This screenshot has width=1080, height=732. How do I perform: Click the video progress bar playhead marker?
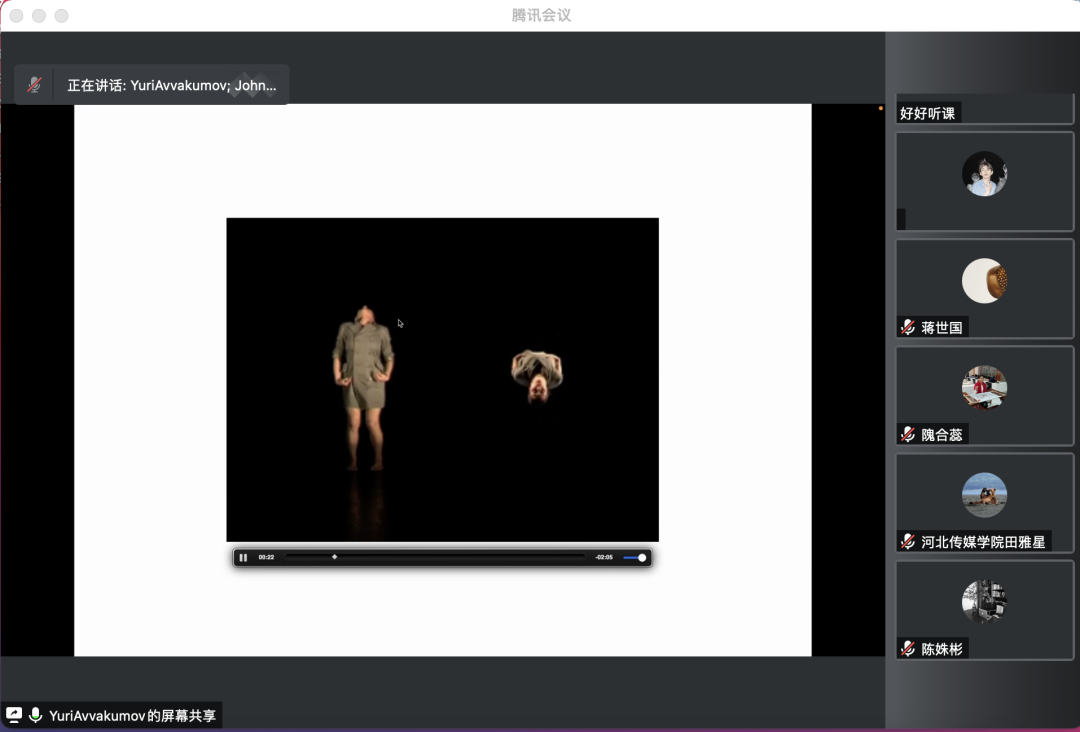[x=334, y=557]
